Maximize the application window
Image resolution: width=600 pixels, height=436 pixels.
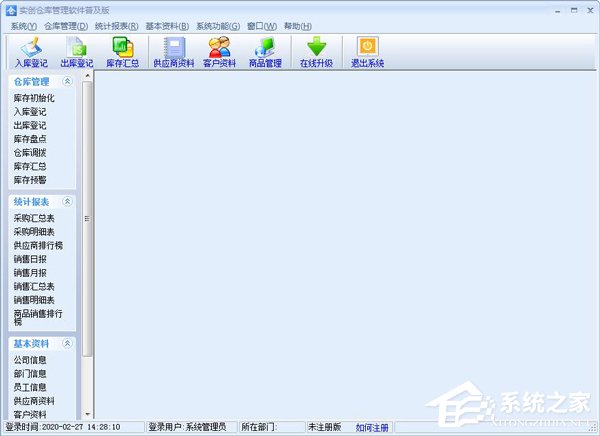tap(574, 10)
